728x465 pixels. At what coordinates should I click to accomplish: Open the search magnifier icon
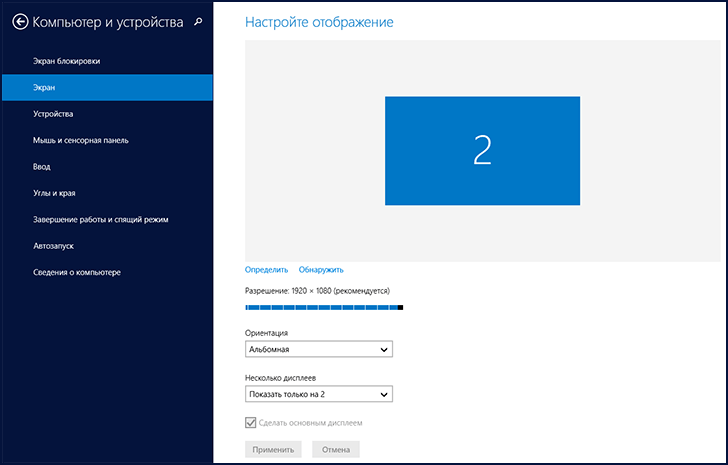point(198,22)
